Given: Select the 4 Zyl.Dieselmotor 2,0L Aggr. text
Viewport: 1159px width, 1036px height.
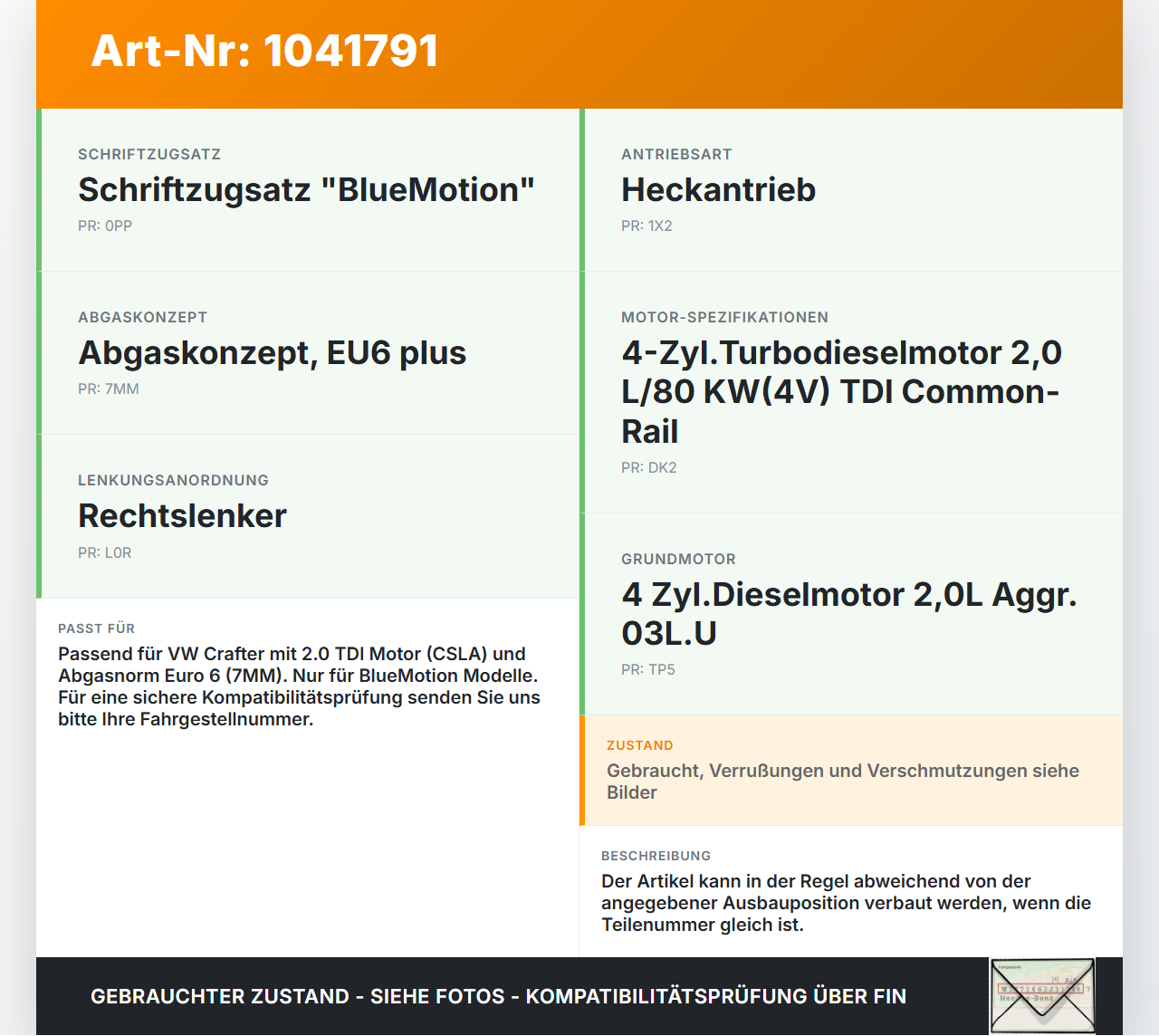Looking at the screenshot, I should tap(849, 614).
